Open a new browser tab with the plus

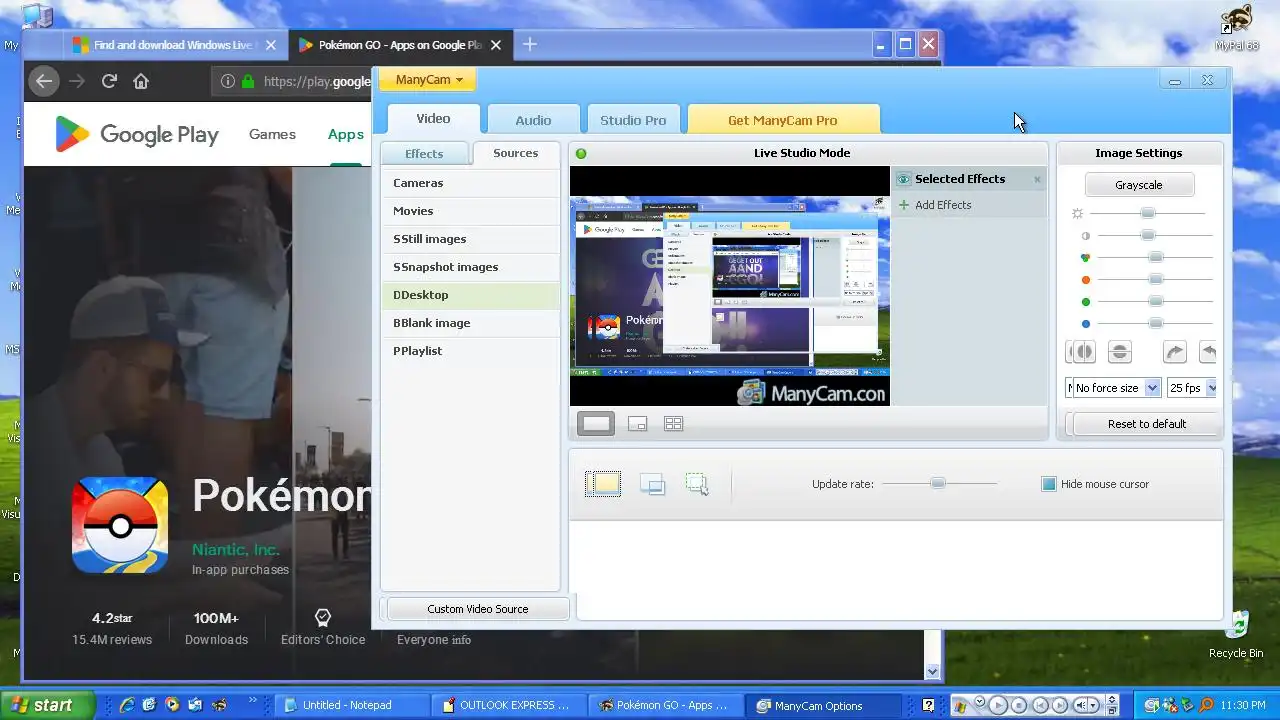530,44
